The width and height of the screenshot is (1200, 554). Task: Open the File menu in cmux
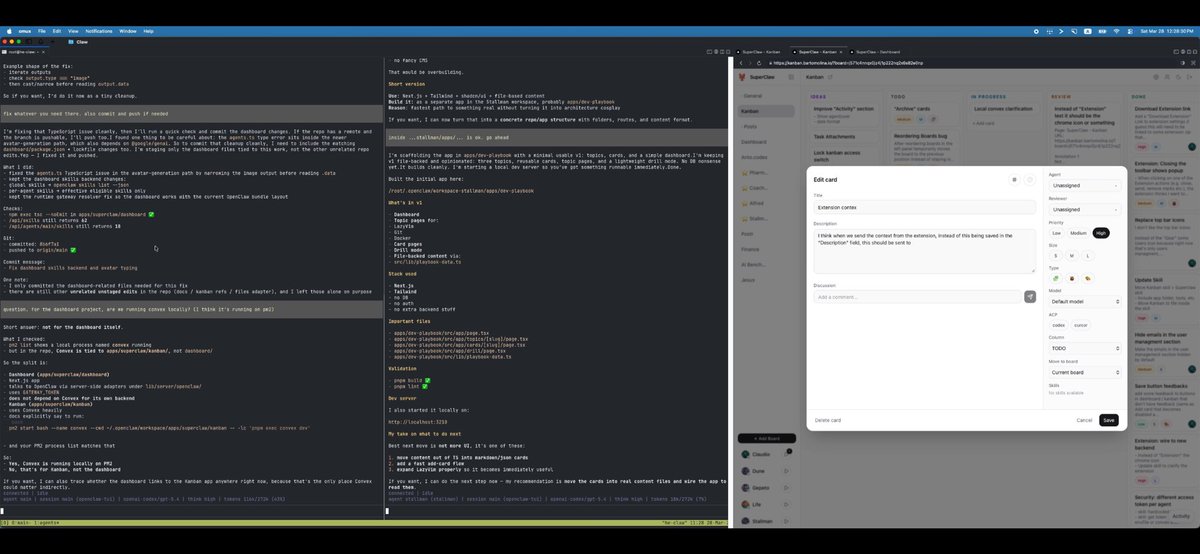click(42, 31)
